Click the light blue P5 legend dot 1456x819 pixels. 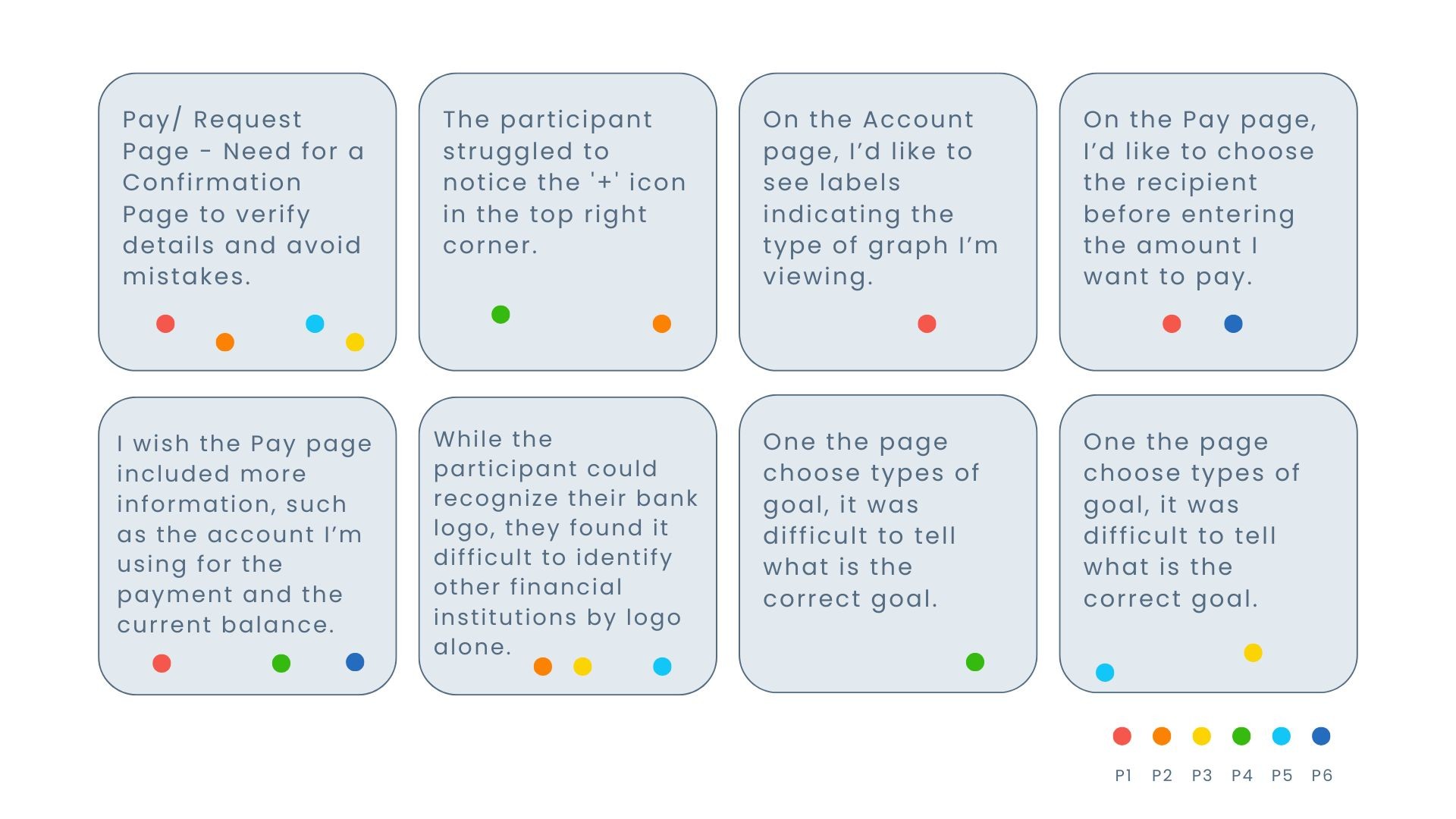point(1281,736)
